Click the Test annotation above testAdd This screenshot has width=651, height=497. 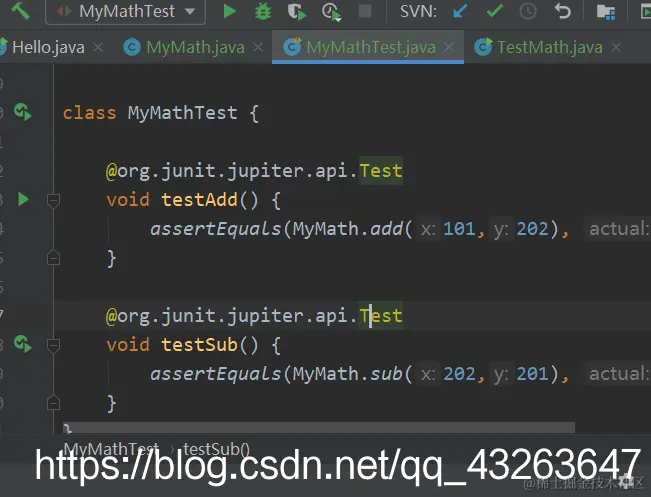pyautogui.click(x=381, y=171)
